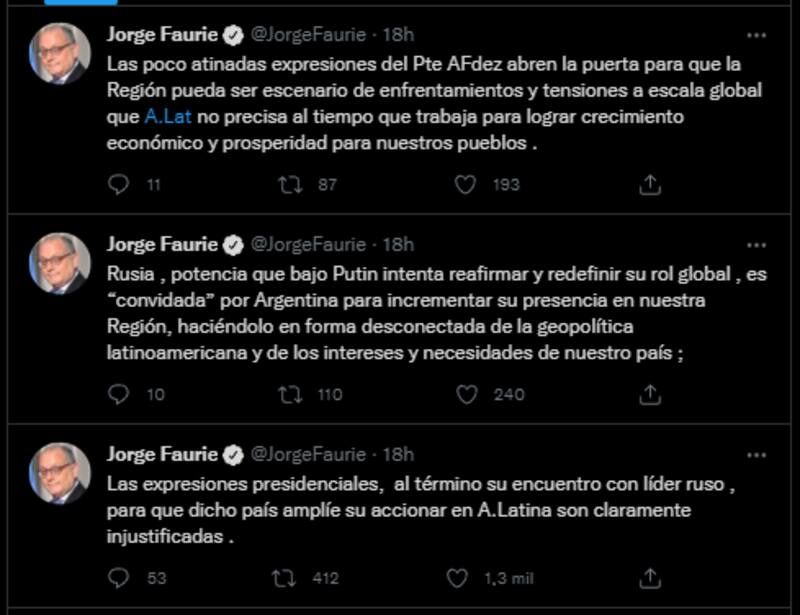Reply to the tweet about Rusia and Putin
This screenshot has height=615, width=800.
click(x=119, y=394)
